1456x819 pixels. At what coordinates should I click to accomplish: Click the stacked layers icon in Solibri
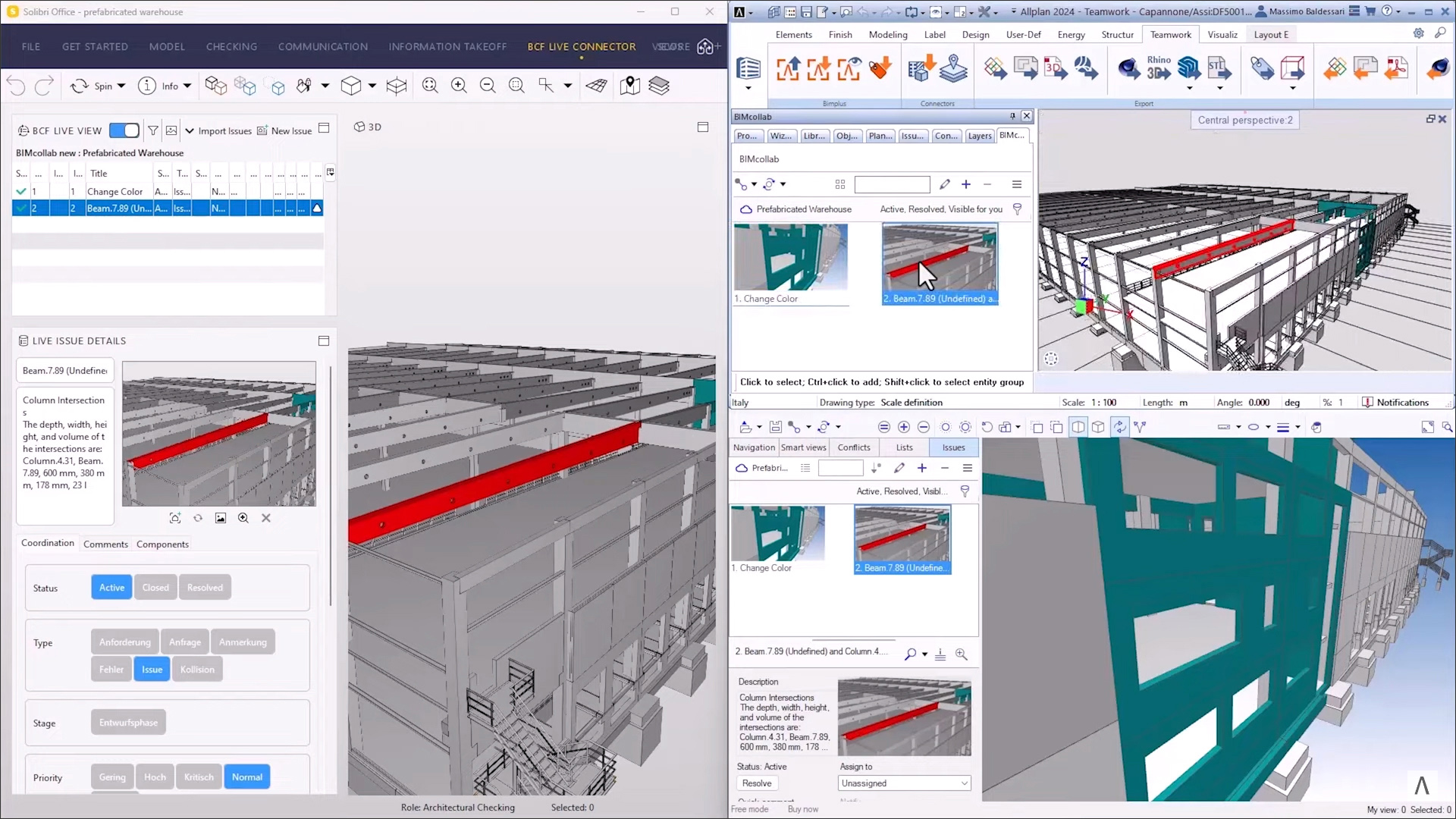pos(659,86)
